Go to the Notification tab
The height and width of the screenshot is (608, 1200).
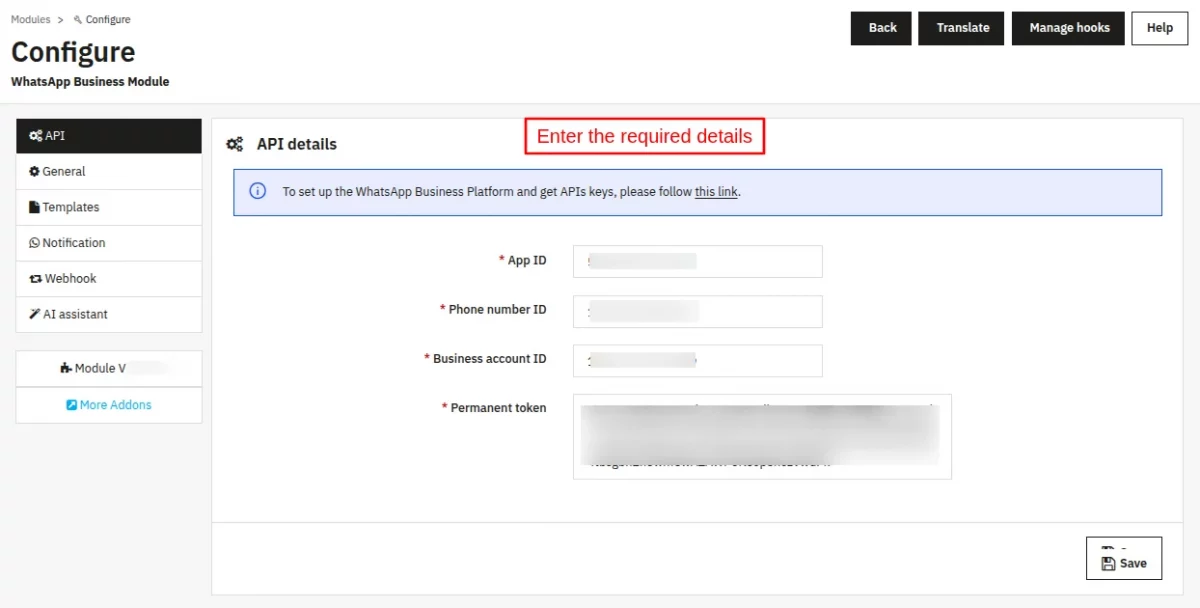[x=109, y=243]
